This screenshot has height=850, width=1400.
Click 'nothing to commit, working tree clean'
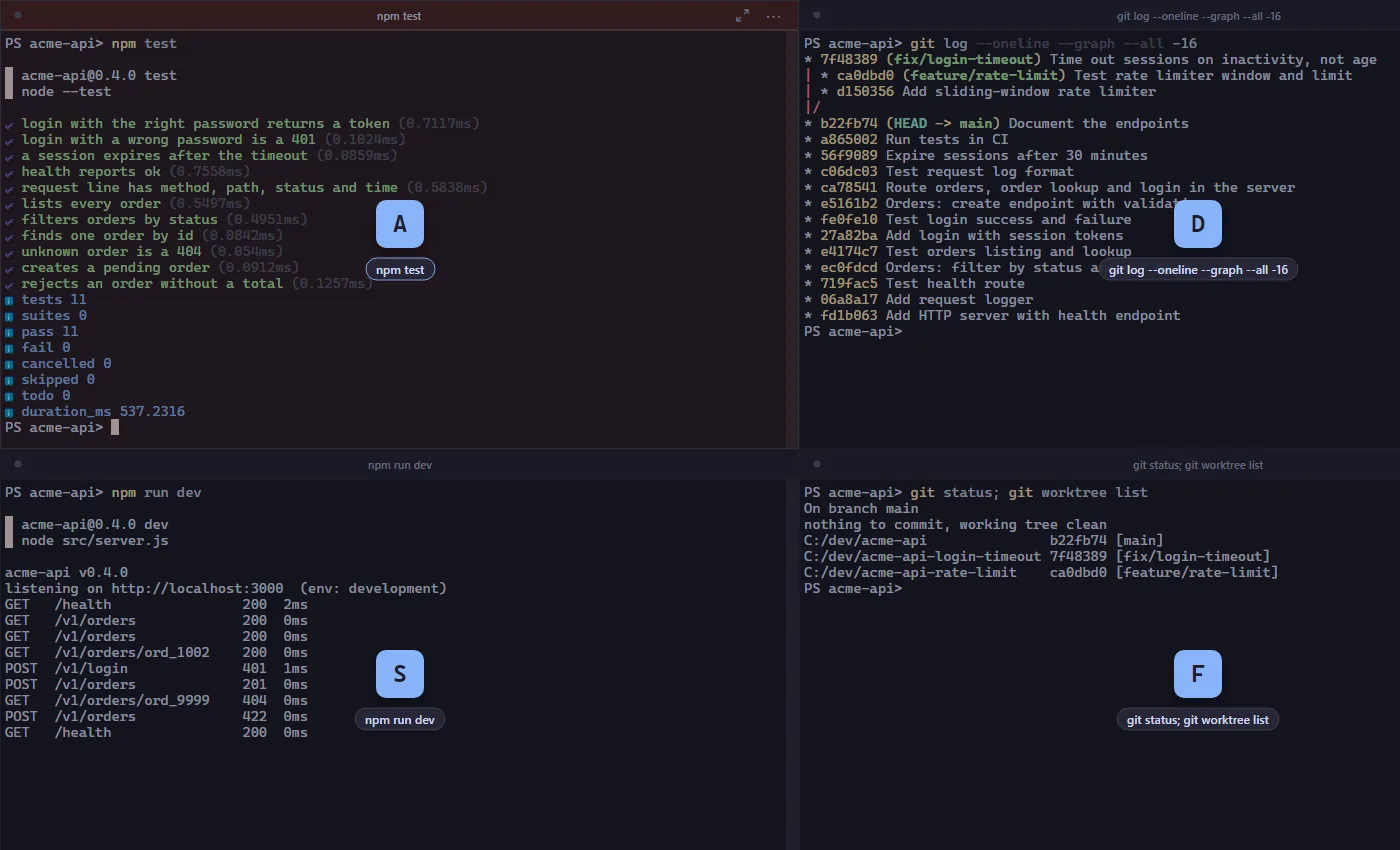[955, 525]
